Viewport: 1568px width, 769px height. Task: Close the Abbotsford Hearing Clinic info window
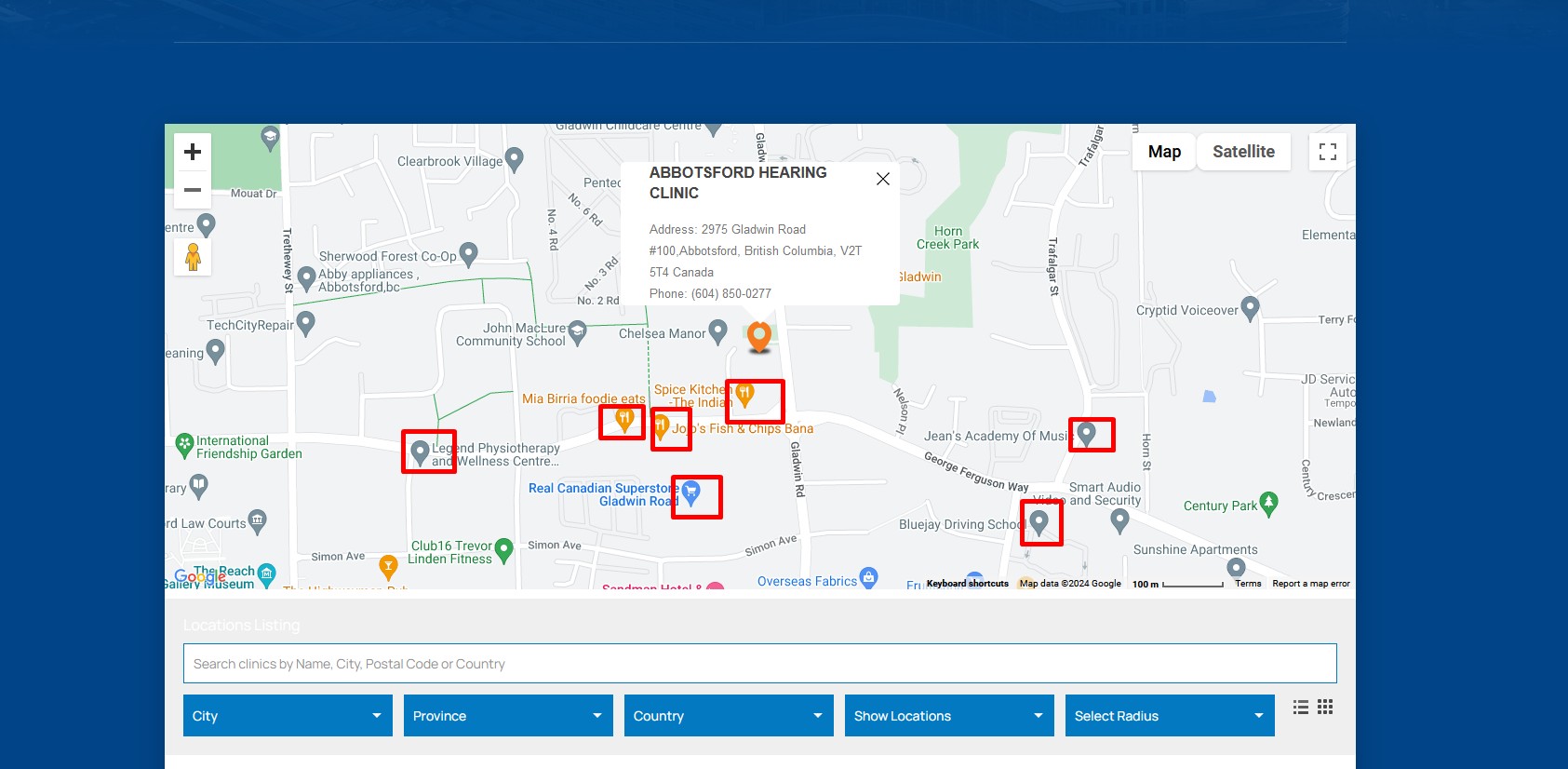pos(883,179)
